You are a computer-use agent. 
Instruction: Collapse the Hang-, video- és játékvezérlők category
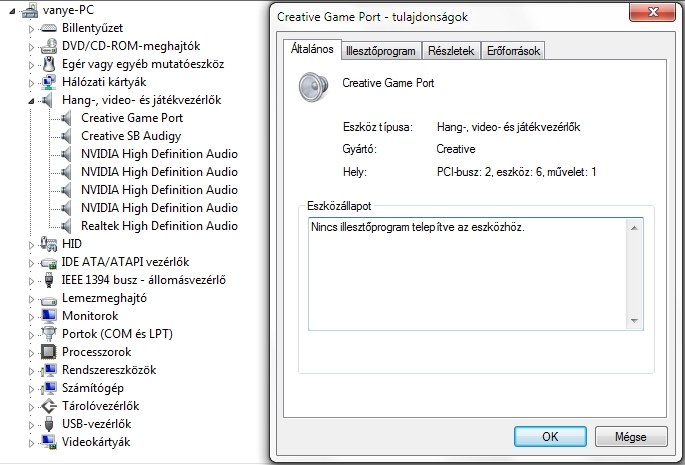pos(31,101)
